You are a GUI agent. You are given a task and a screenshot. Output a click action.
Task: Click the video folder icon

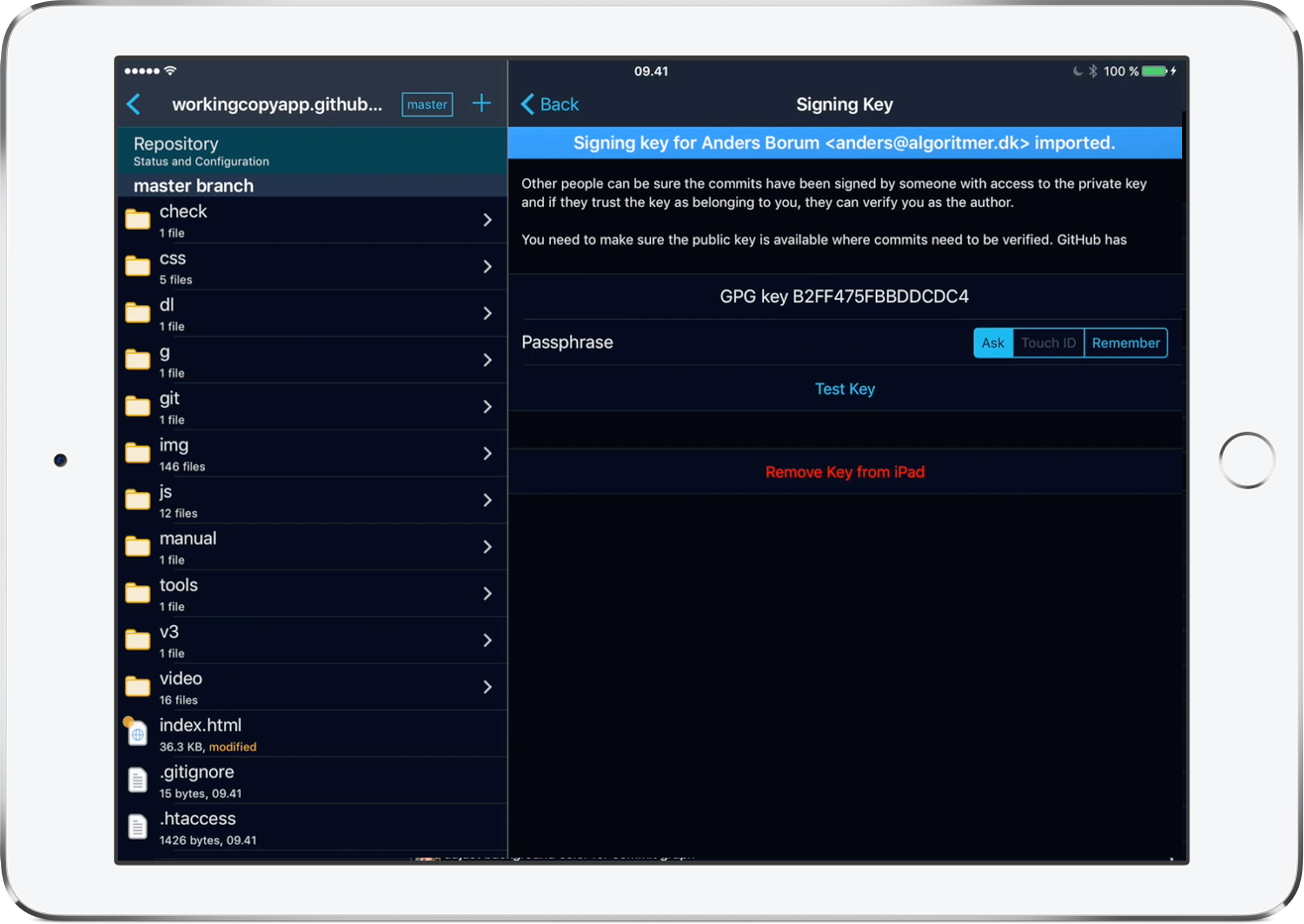tap(138, 687)
